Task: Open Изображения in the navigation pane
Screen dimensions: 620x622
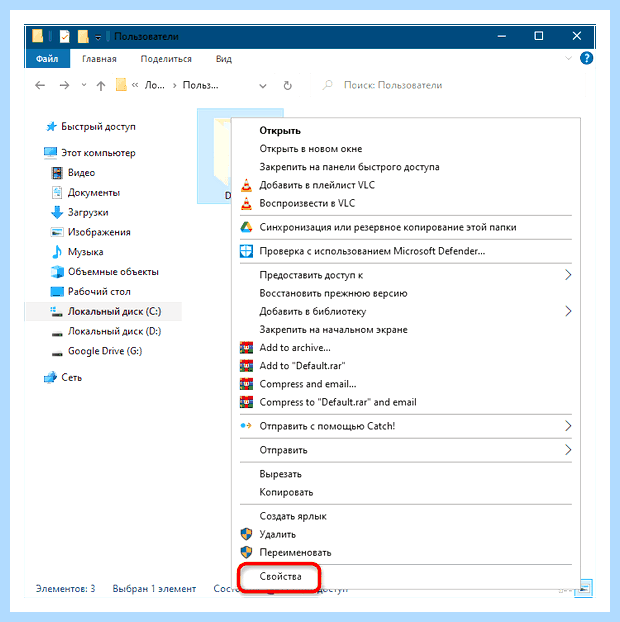Action: click(x=99, y=232)
